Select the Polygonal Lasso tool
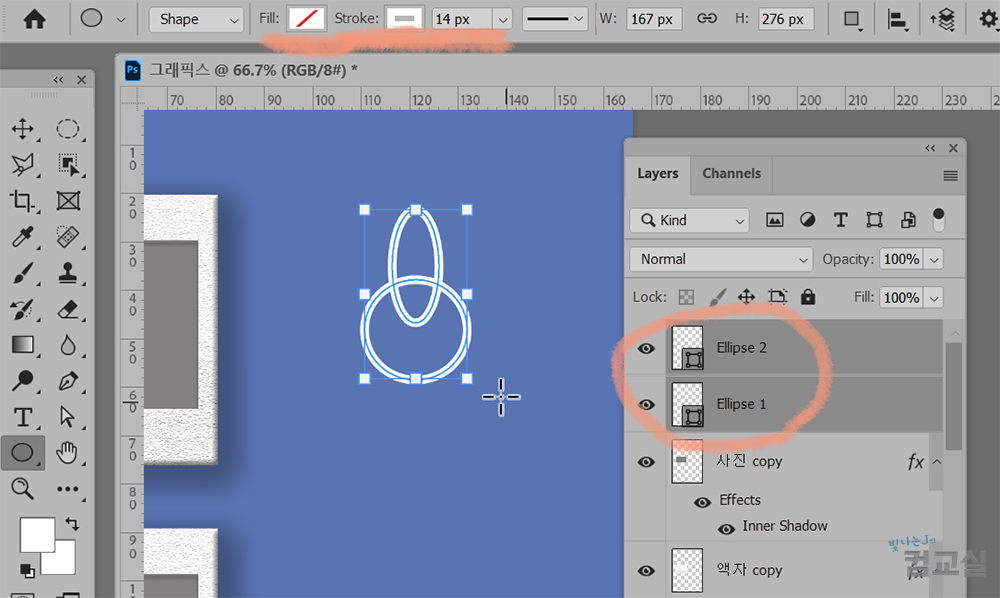This screenshot has width=1000, height=598. click(x=23, y=164)
